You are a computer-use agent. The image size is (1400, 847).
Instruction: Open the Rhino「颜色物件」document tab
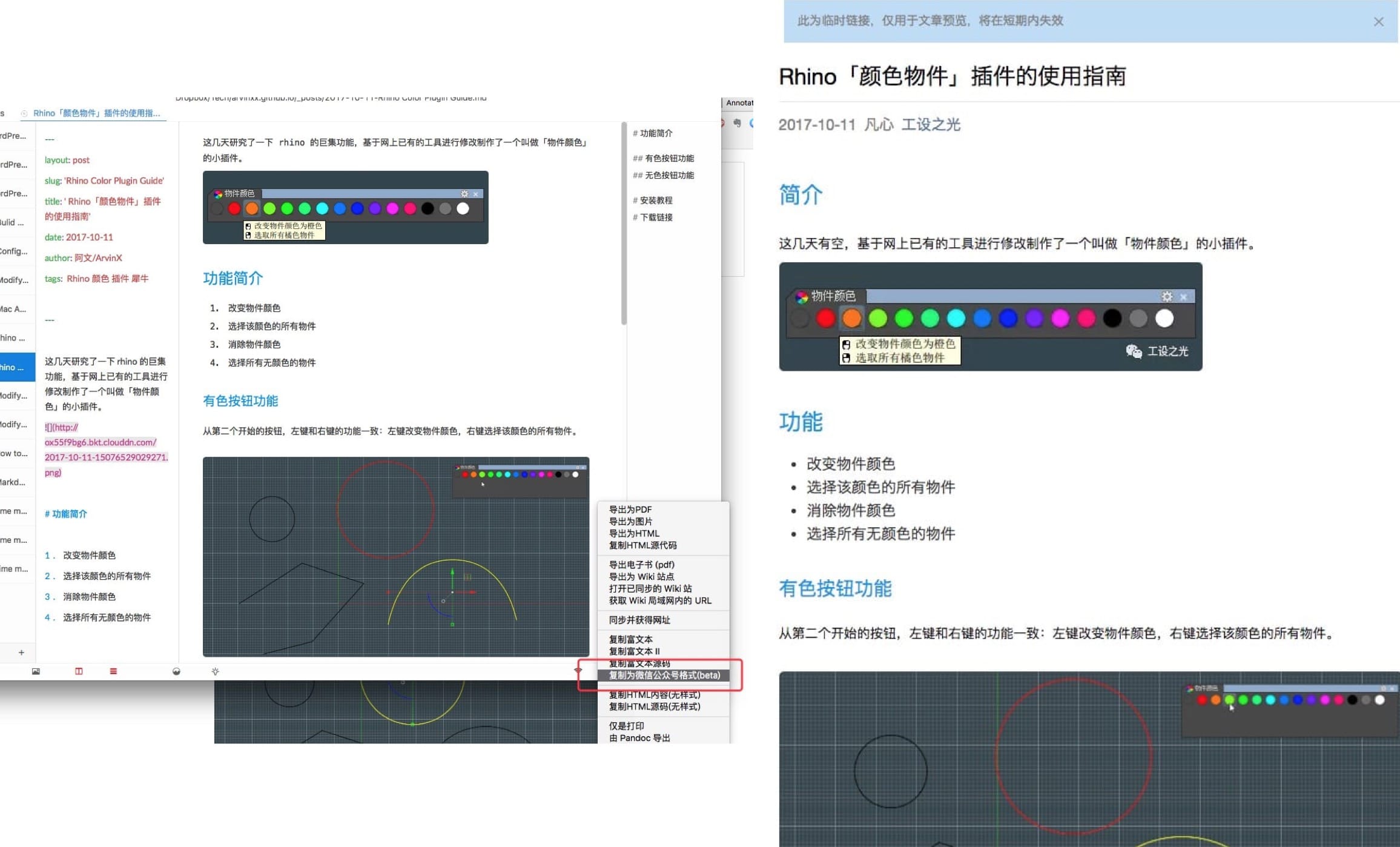point(96,113)
